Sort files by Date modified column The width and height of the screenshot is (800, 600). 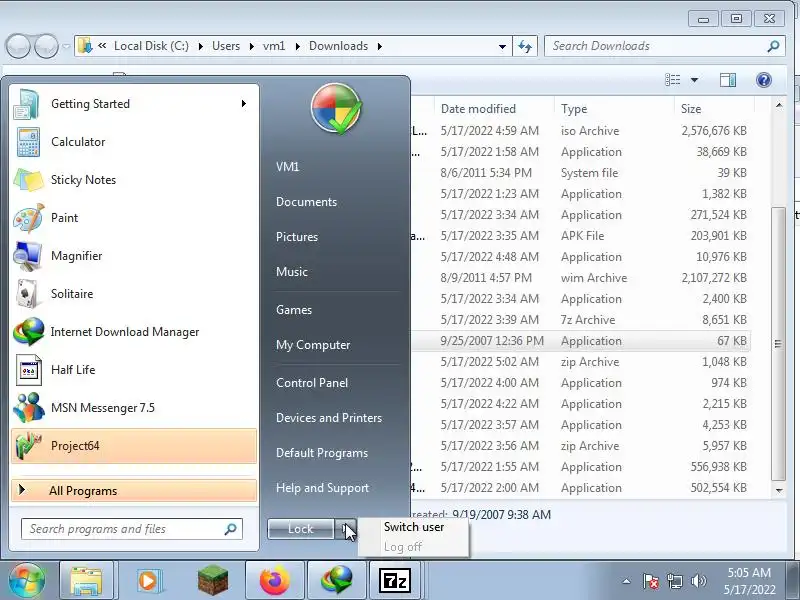click(x=494, y=109)
